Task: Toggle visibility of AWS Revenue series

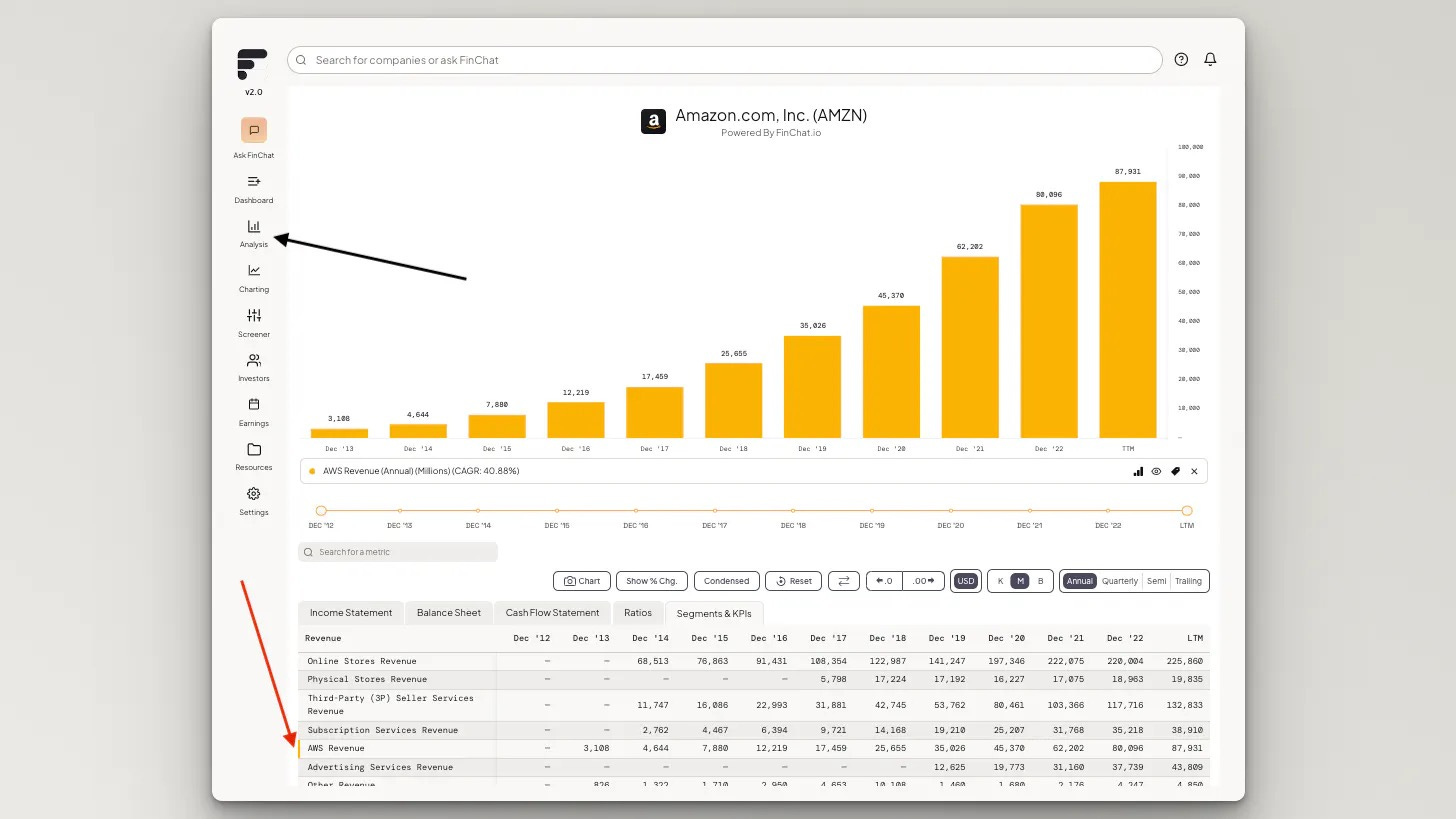Action: (1156, 471)
